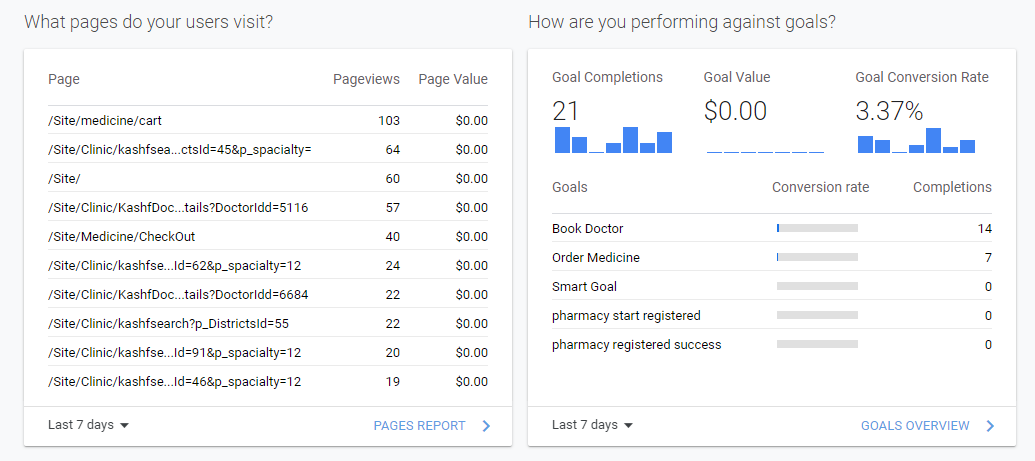Open the PAGES REPORT link
Screen dimensions: 1035x461
pyautogui.click(x=419, y=426)
